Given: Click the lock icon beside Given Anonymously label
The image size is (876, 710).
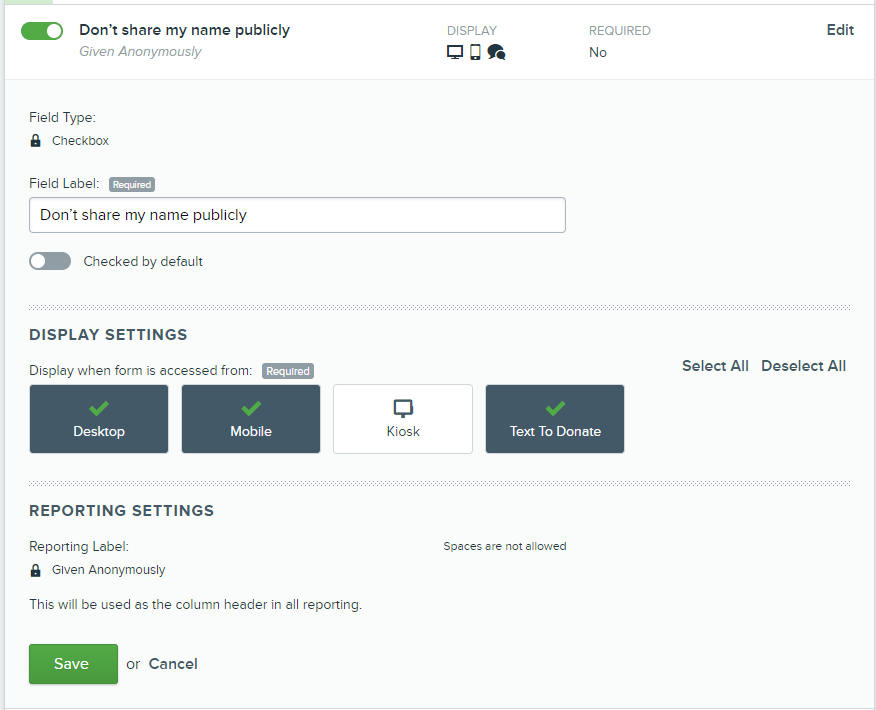Looking at the screenshot, I should pos(35,570).
